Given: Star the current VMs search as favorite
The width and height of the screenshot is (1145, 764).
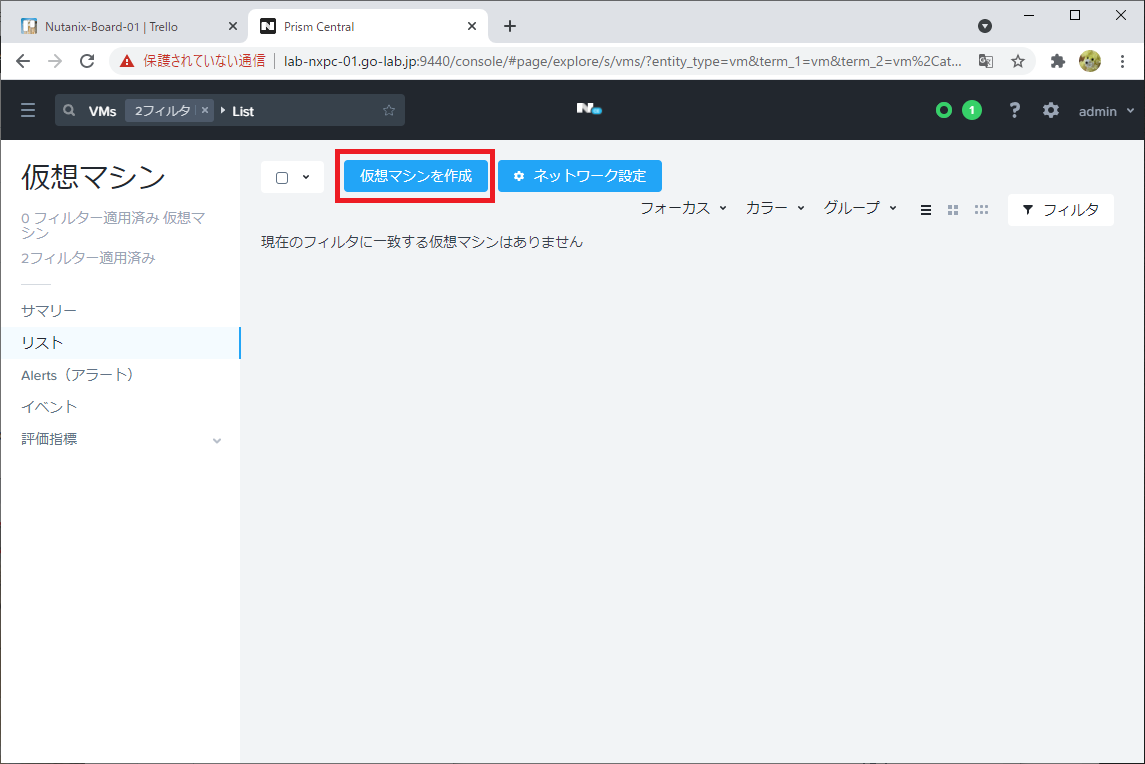Looking at the screenshot, I should (x=388, y=110).
